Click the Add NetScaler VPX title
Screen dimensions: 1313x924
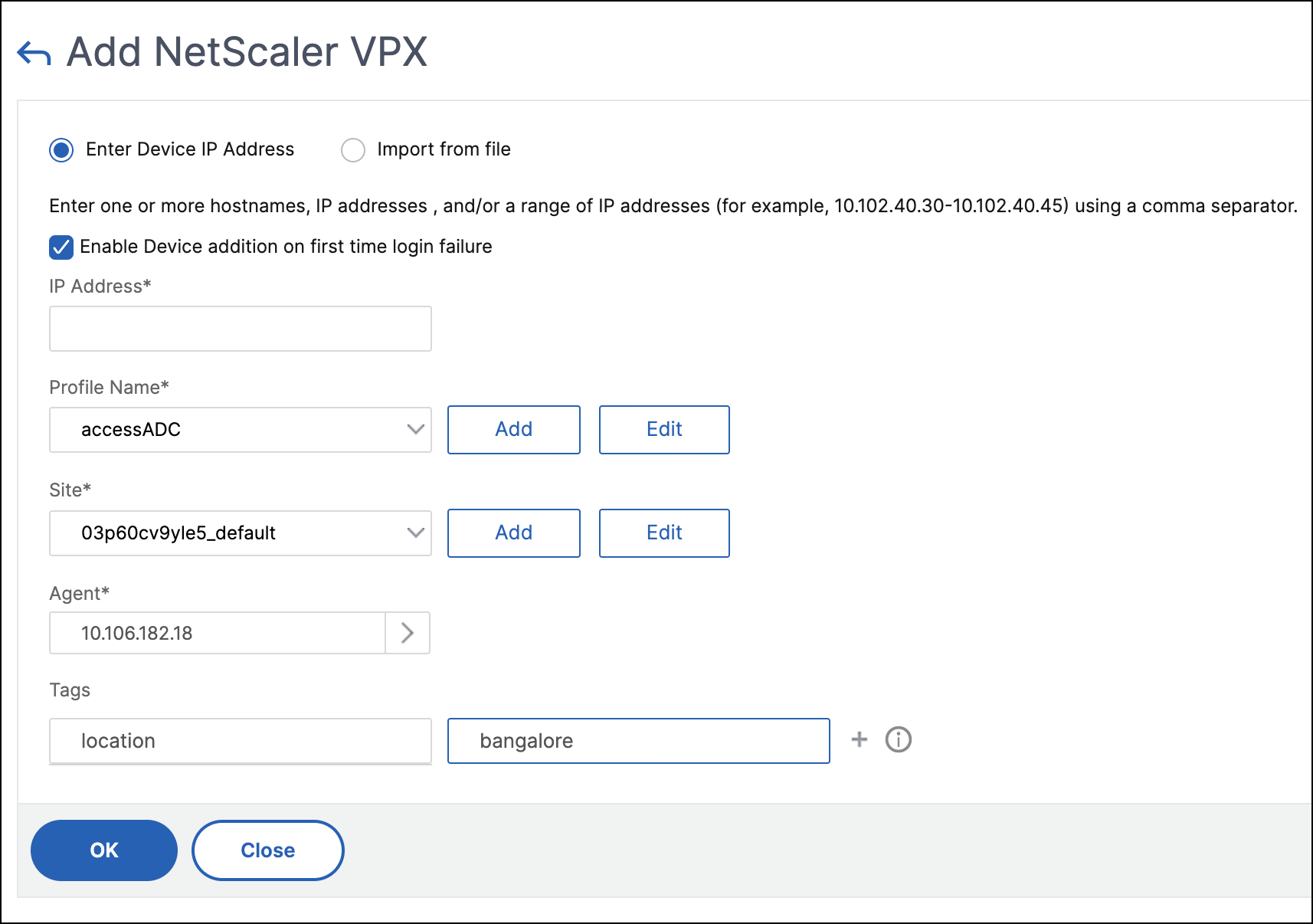[247, 52]
